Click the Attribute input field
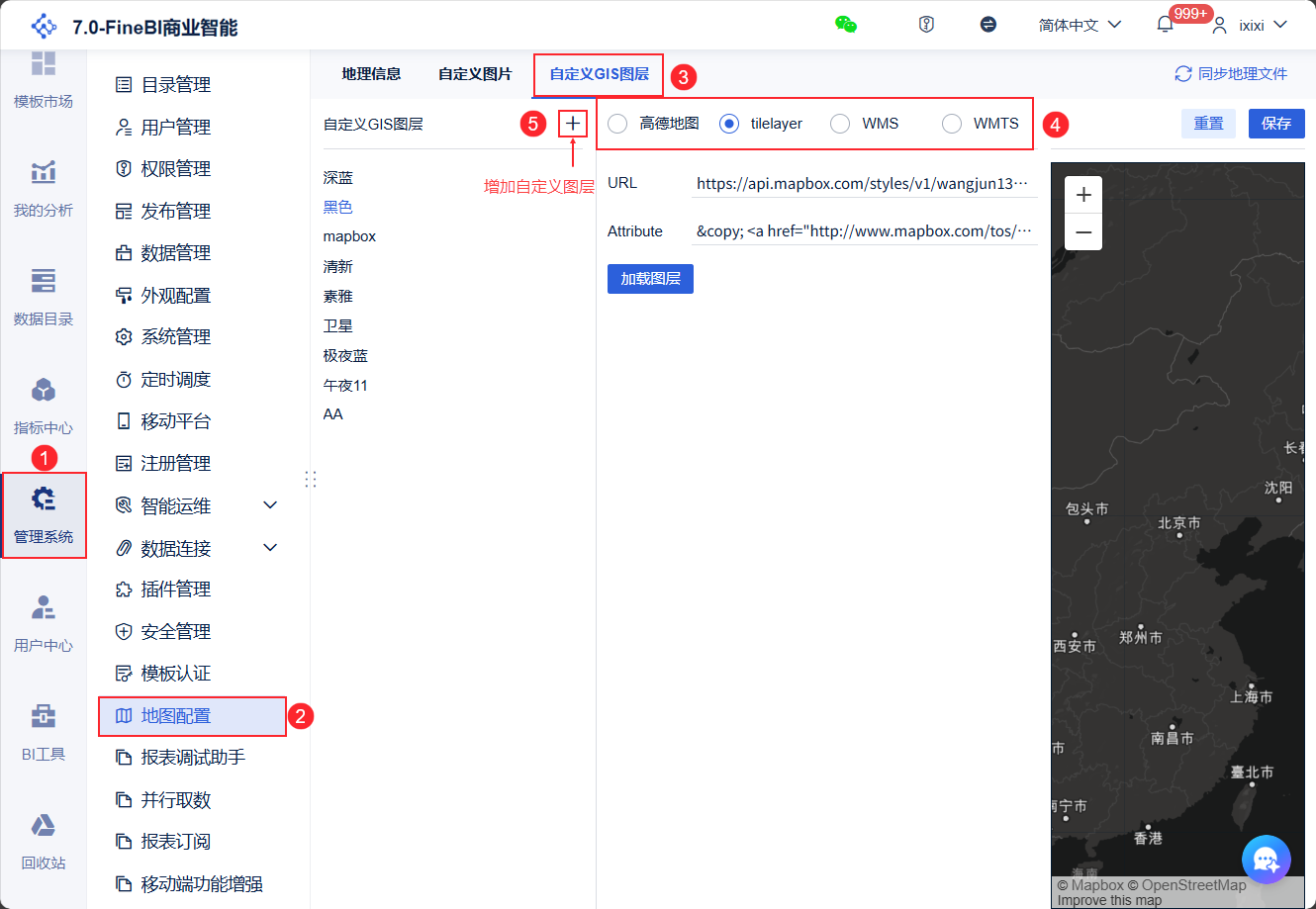The width and height of the screenshot is (1316, 909). (x=864, y=231)
